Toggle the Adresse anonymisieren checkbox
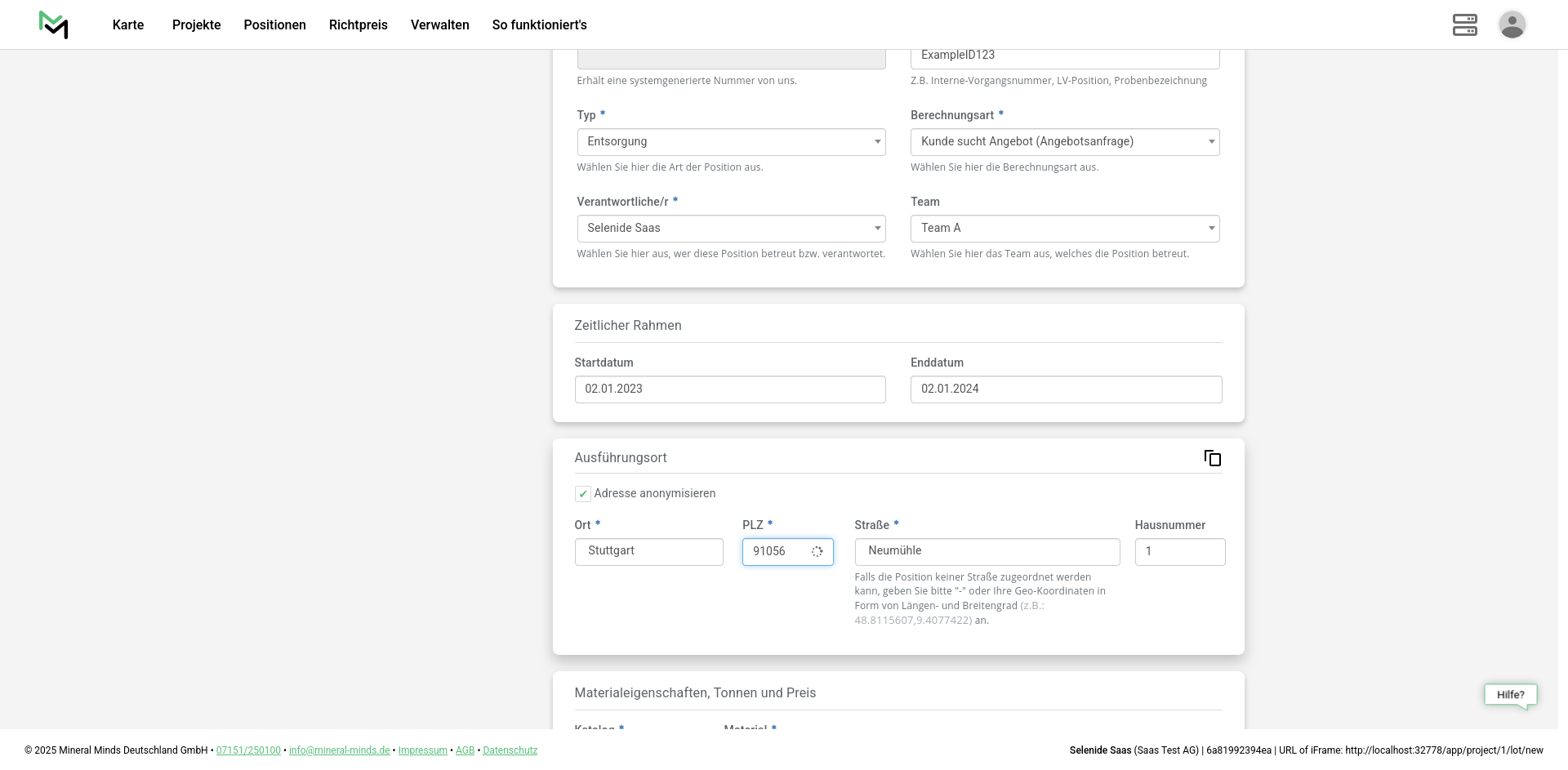 point(583,494)
